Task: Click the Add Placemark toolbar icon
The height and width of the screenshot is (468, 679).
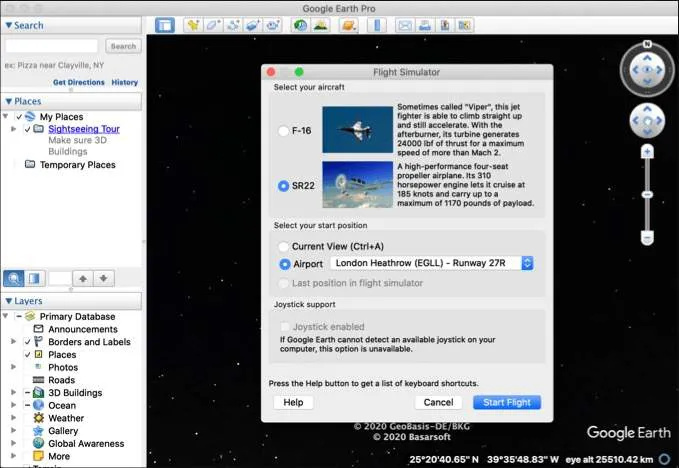Action: (x=191, y=25)
